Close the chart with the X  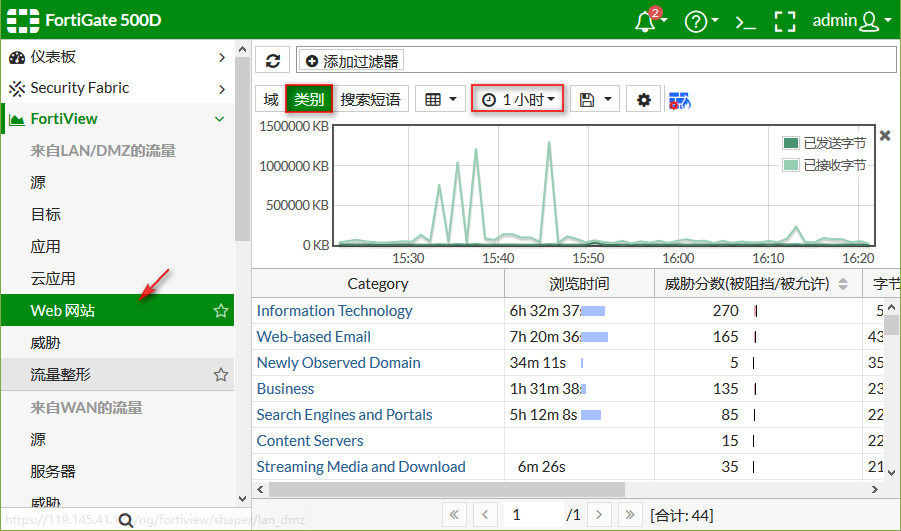point(885,136)
